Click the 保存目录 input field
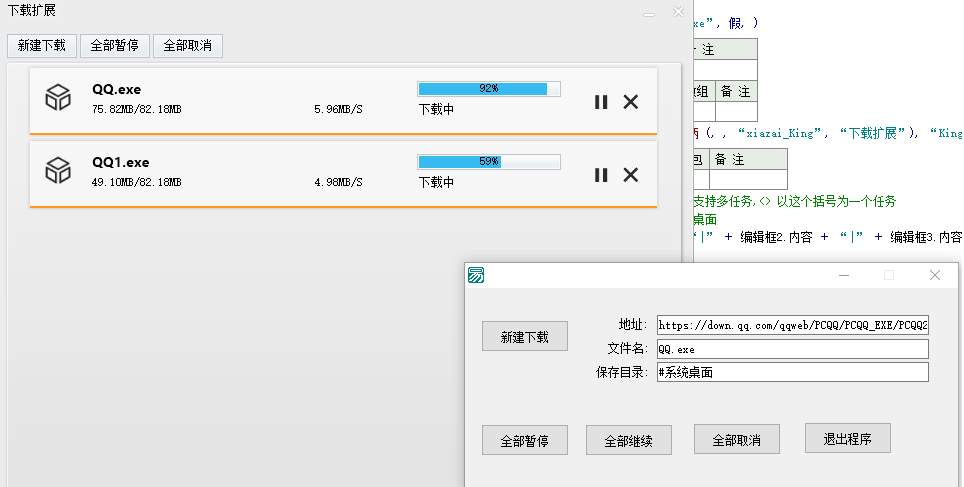 792,372
